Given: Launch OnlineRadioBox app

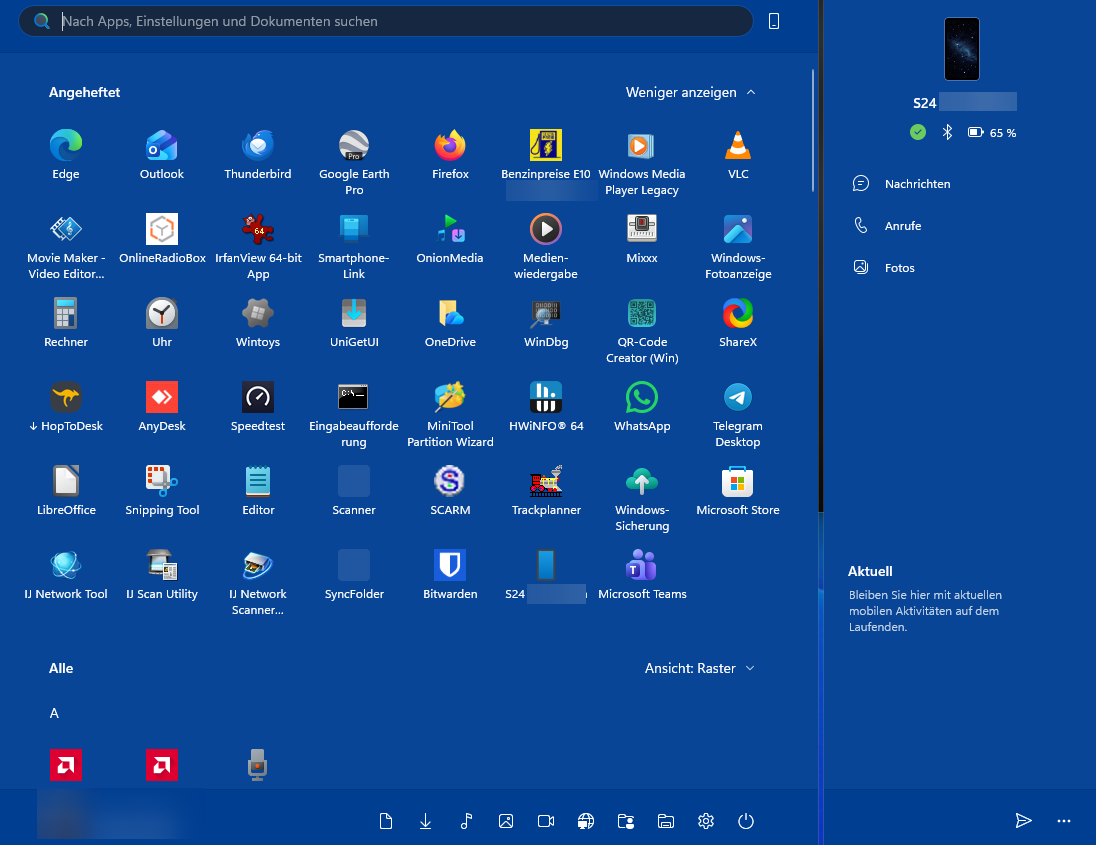Looking at the screenshot, I should click(161, 239).
